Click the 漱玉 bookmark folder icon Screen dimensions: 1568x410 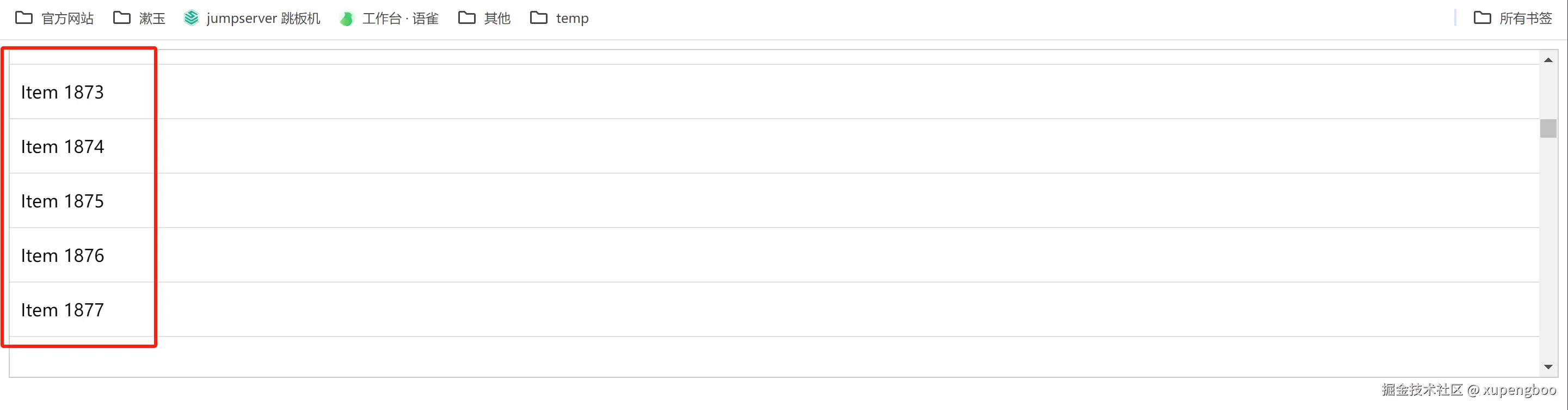[x=122, y=17]
